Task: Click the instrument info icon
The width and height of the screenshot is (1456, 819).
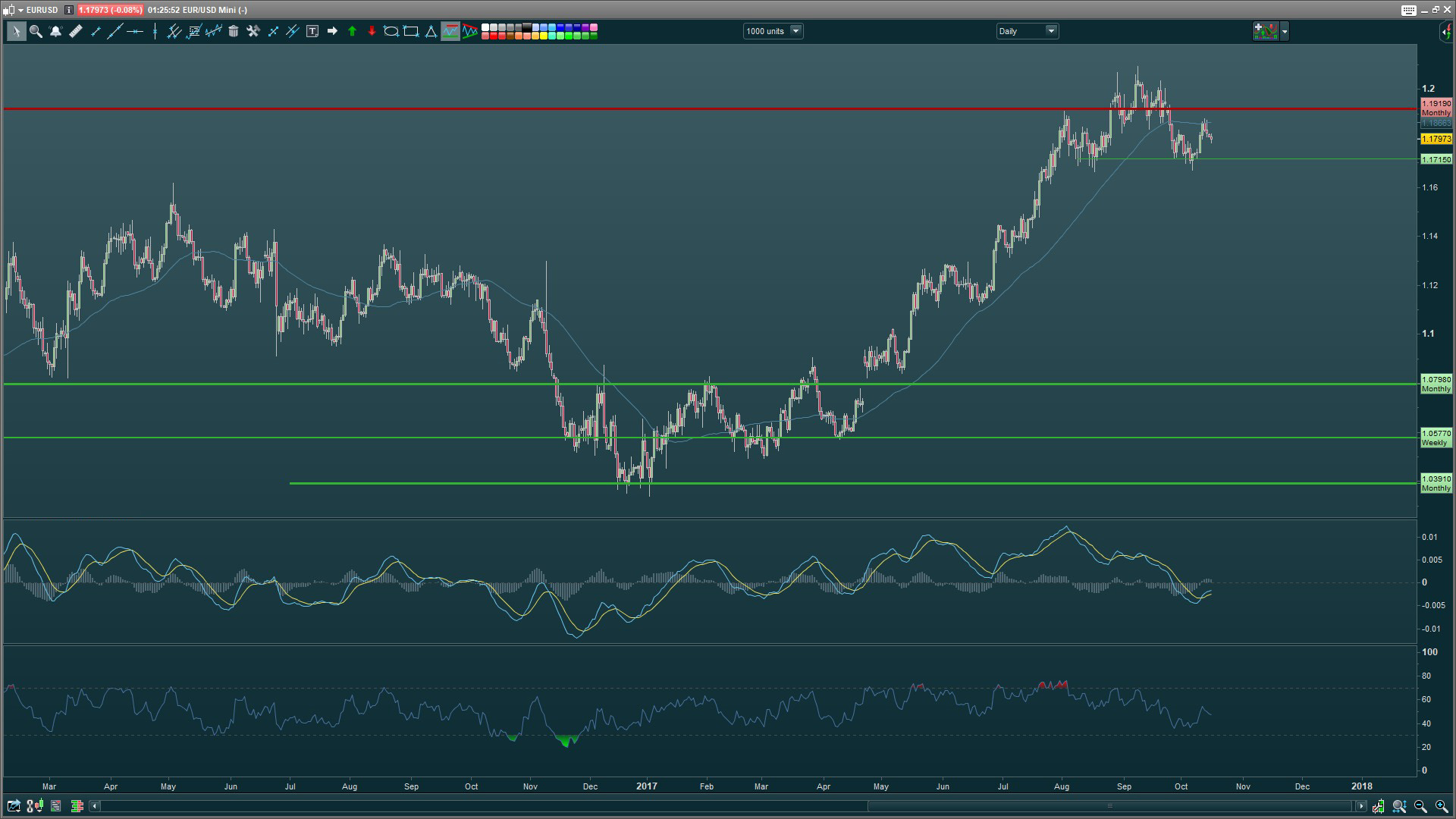Action: tap(69, 10)
